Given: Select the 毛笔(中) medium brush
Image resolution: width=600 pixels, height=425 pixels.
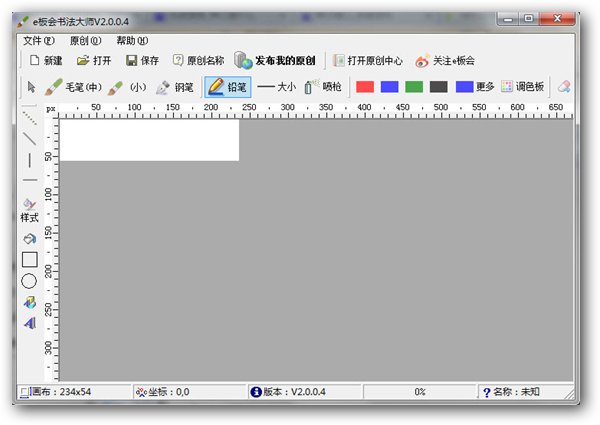Looking at the screenshot, I should tap(73, 87).
